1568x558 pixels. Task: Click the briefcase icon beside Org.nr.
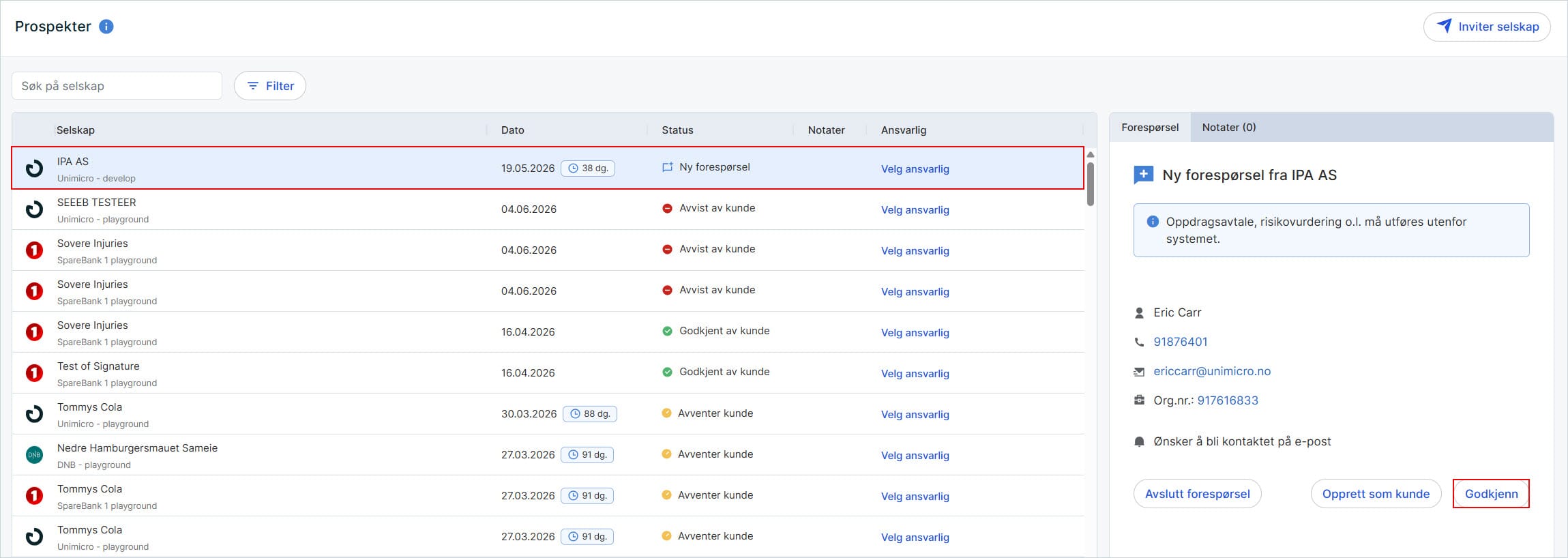pyautogui.click(x=1139, y=400)
